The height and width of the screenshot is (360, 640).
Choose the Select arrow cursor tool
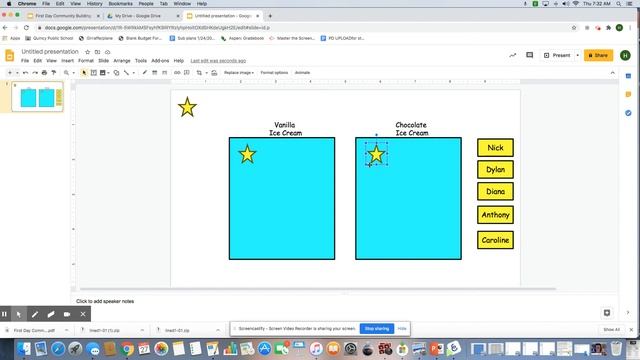[84, 73]
